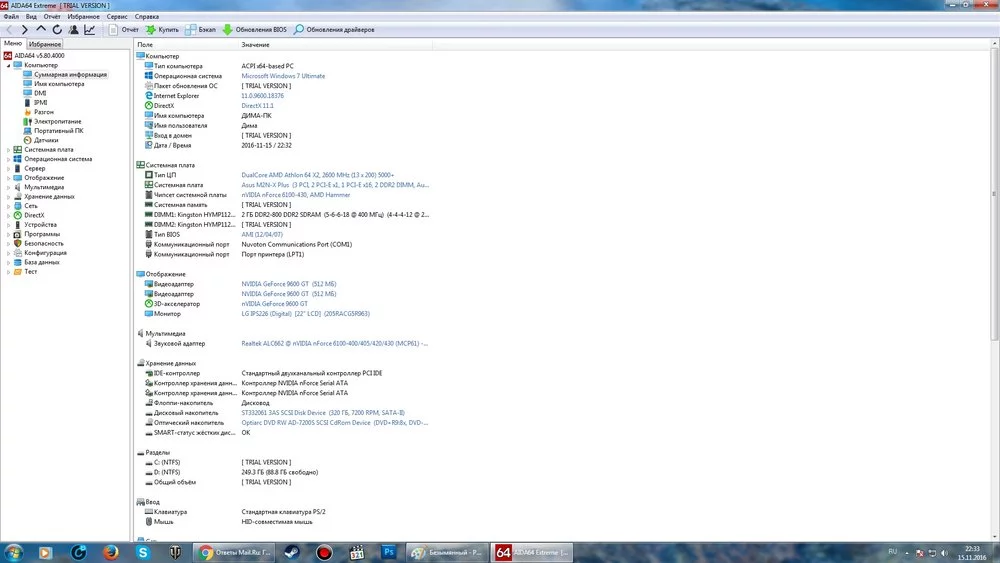Screen dimensions: 1000x563
Task: Open the DirectX 11.1 link
Action: 257,106
